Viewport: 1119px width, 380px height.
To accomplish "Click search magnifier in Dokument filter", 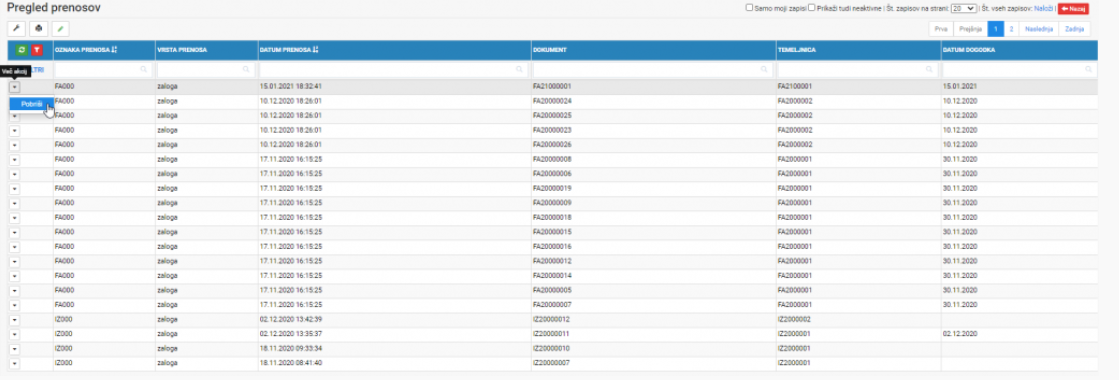I will click(765, 69).
